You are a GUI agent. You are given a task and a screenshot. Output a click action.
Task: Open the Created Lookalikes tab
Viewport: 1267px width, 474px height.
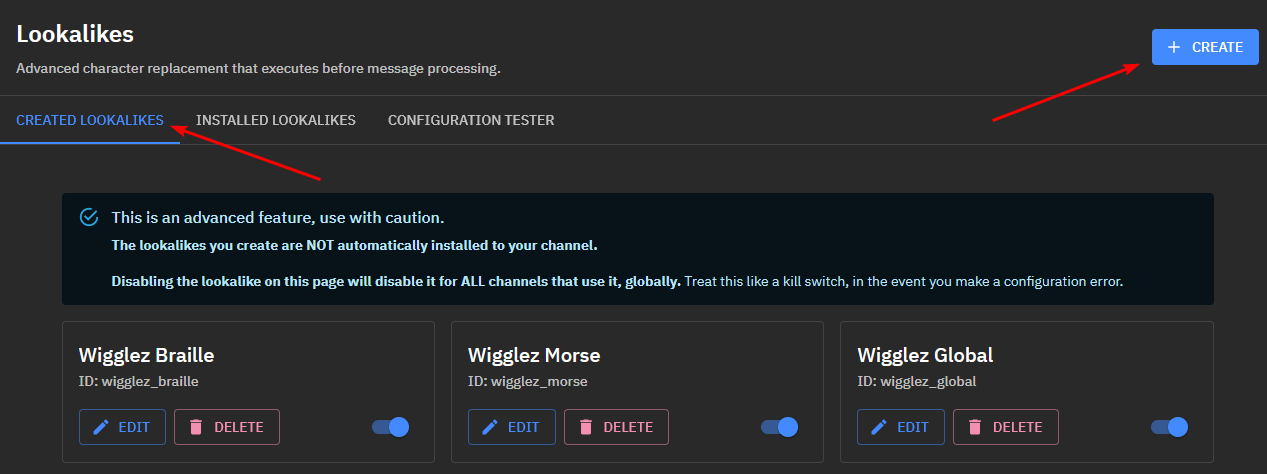coord(90,120)
